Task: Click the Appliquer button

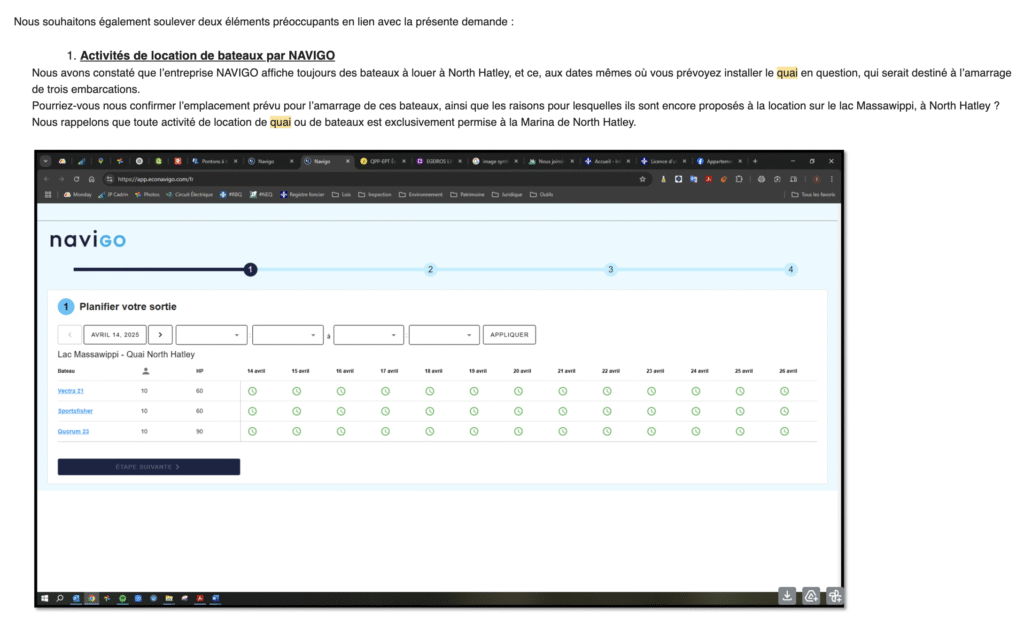Action: coord(509,335)
